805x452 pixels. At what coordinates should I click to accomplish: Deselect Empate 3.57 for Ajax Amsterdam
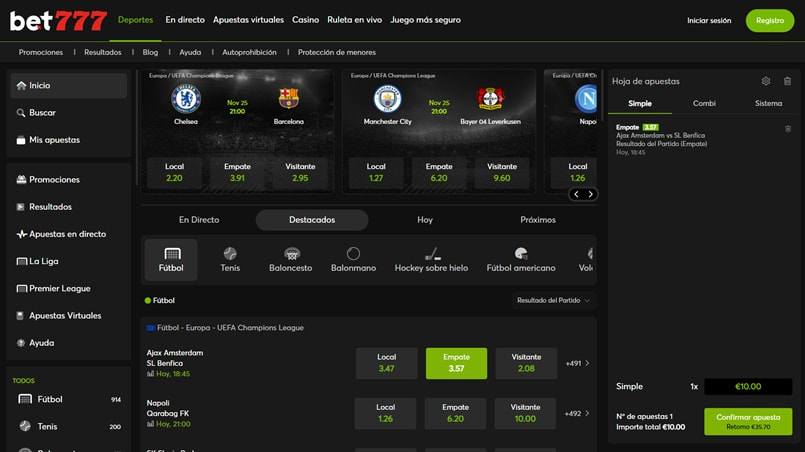tap(456, 363)
